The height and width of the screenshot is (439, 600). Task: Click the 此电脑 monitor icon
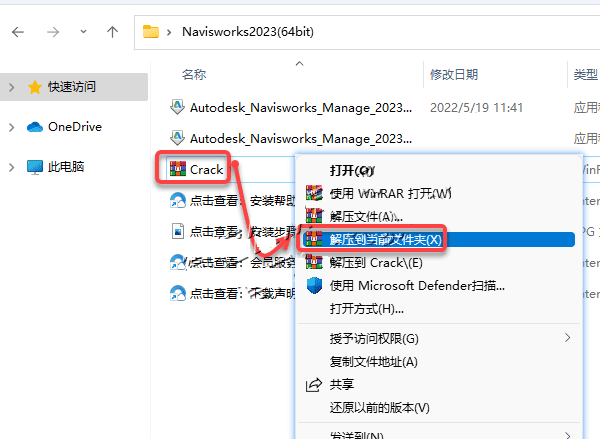point(35,167)
